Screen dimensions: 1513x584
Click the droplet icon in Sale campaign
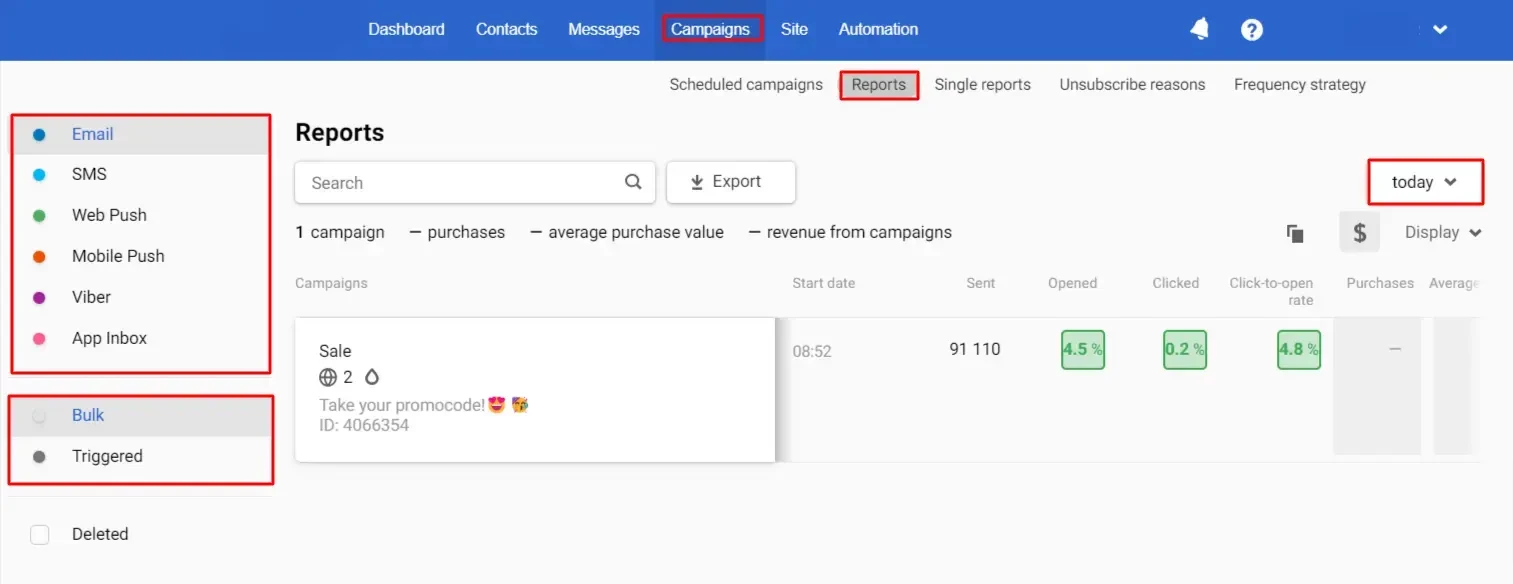372,377
